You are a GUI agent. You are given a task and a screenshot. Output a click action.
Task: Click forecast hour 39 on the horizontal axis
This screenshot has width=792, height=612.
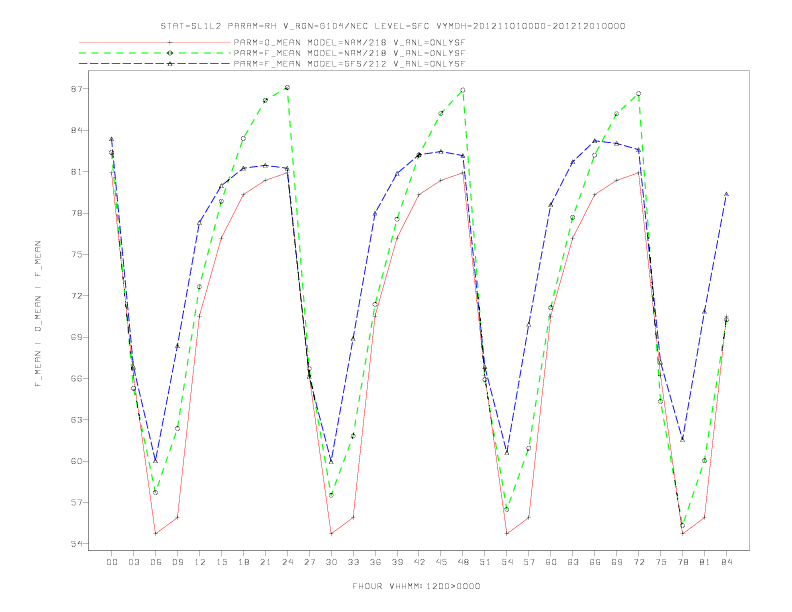click(x=397, y=562)
